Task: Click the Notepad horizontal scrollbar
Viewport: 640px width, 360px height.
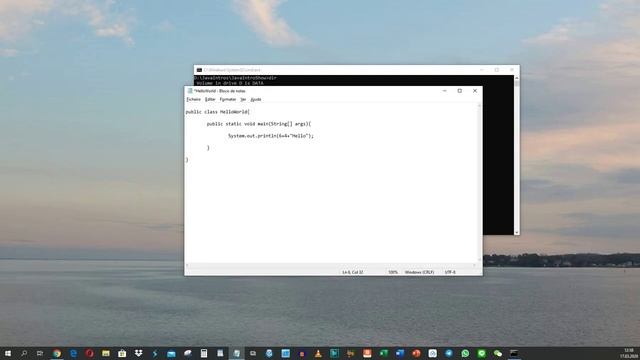Action: (331, 265)
